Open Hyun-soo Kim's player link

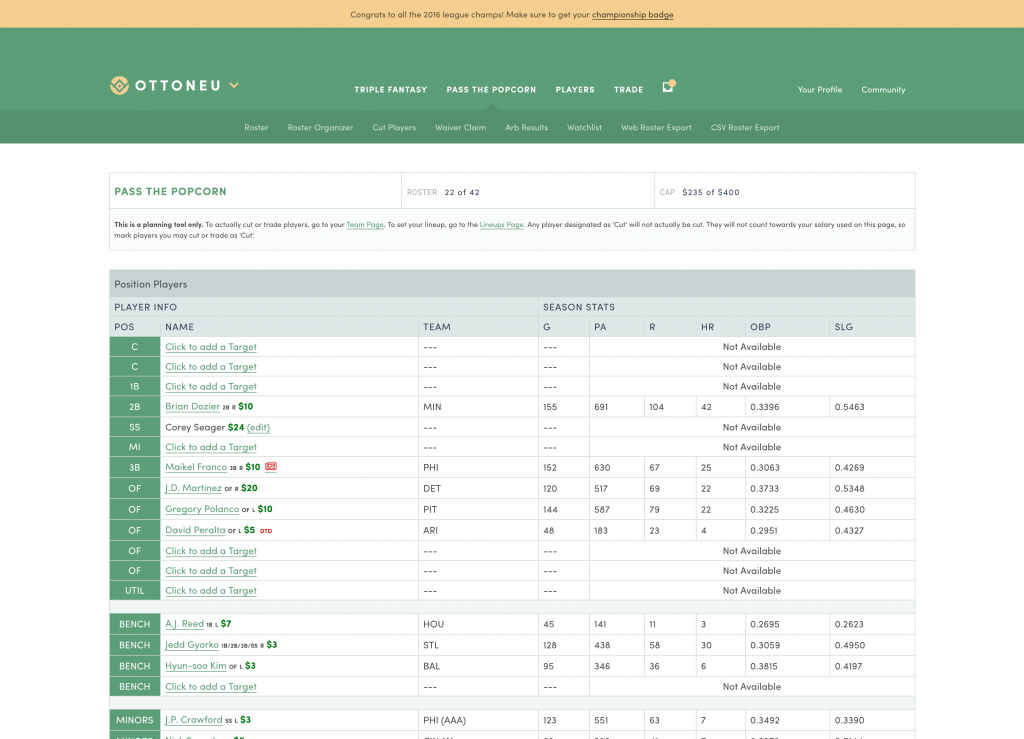click(x=196, y=665)
